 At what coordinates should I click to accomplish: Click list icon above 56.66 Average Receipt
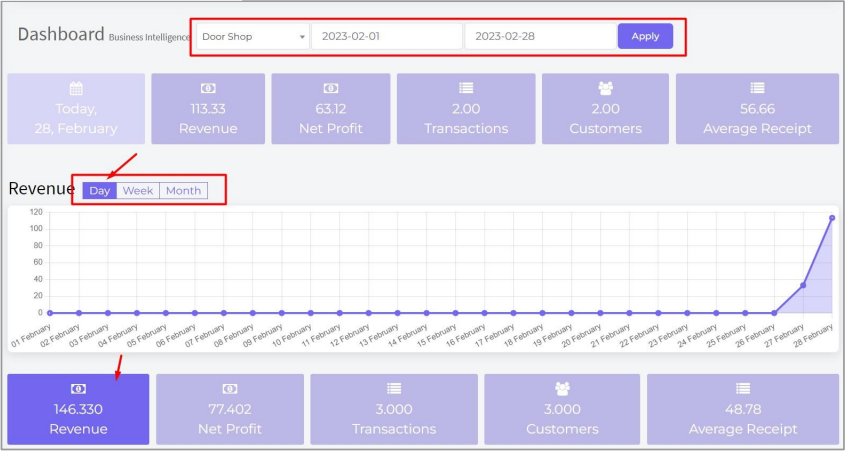[757, 89]
